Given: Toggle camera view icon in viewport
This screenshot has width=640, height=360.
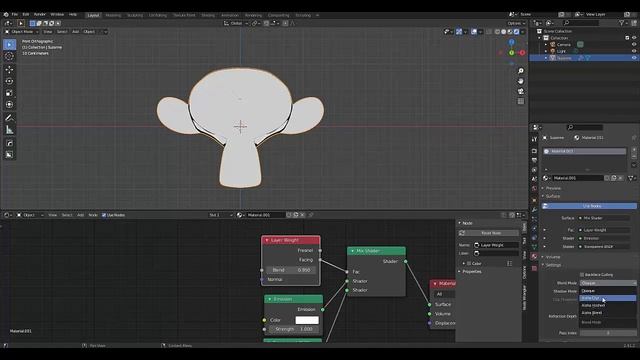Looking at the screenshot, I should pyautogui.click(x=521, y=91).
